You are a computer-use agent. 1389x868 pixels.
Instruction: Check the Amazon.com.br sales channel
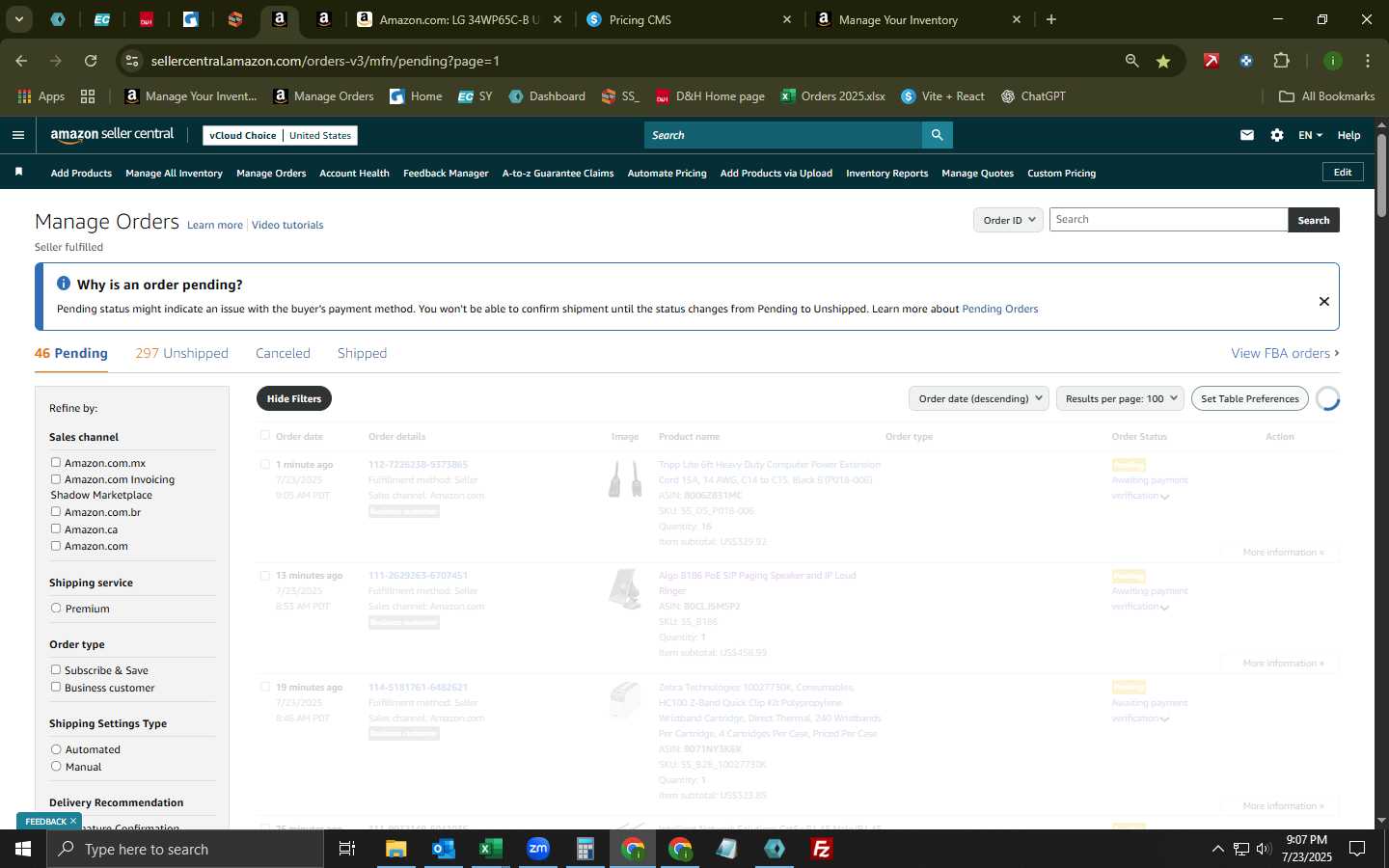tap(56, 512)
